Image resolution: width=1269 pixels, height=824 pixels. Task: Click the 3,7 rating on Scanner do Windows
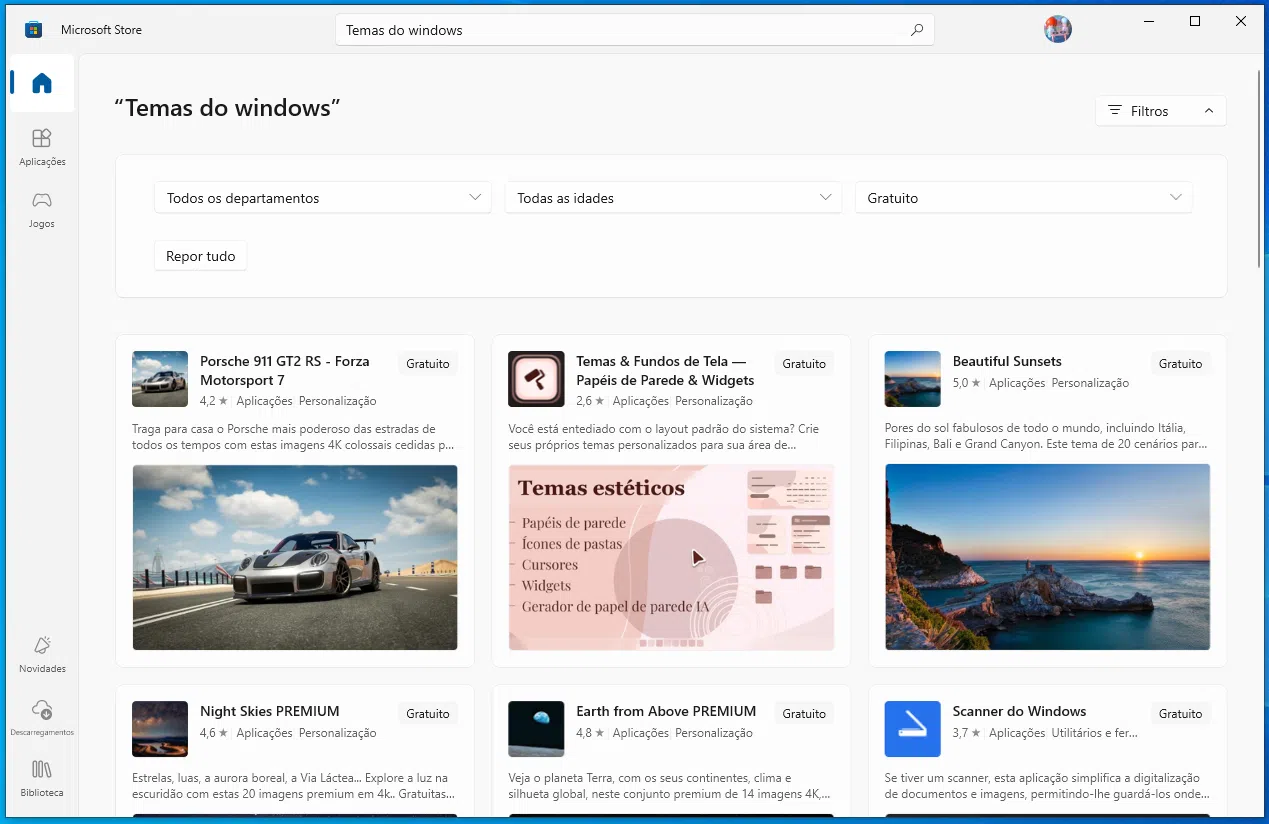pos(967,733)
